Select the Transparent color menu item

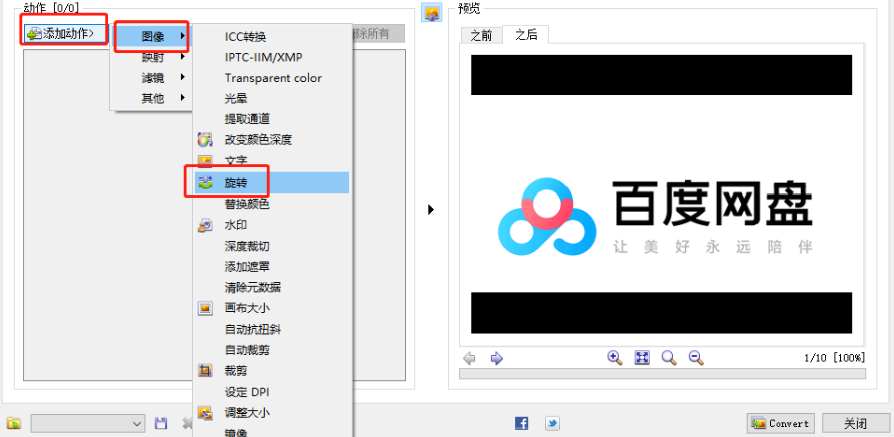[x=273, y=78]
